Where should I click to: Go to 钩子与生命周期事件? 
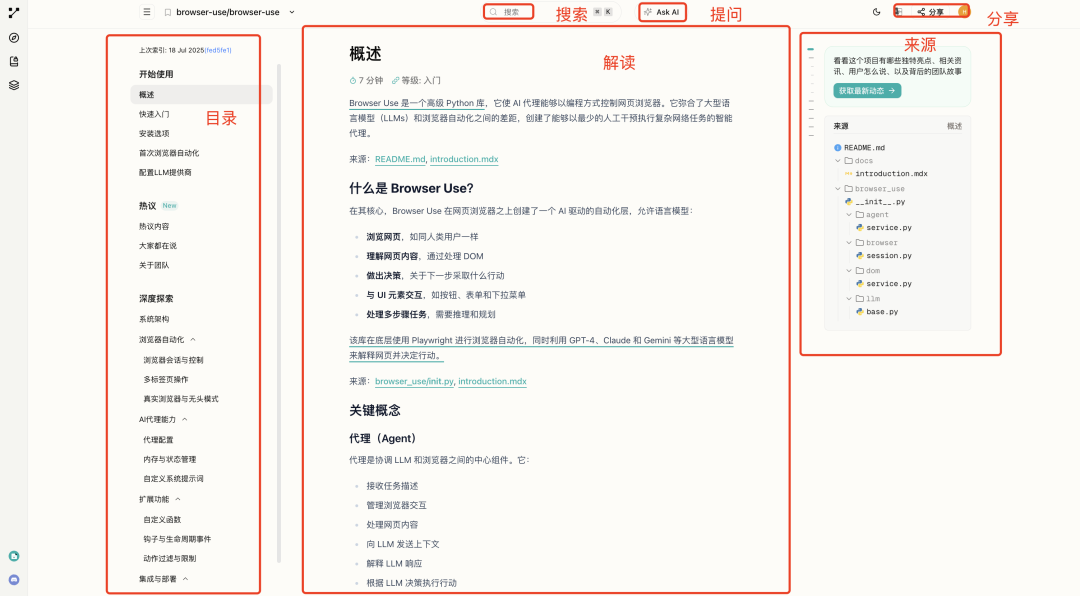click(x=178, y=539)
